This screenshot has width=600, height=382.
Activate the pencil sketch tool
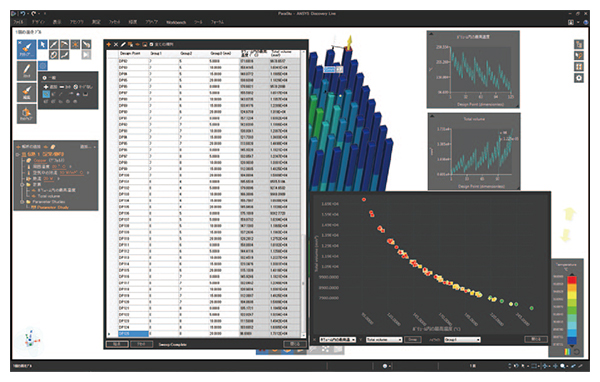point(26,71)
